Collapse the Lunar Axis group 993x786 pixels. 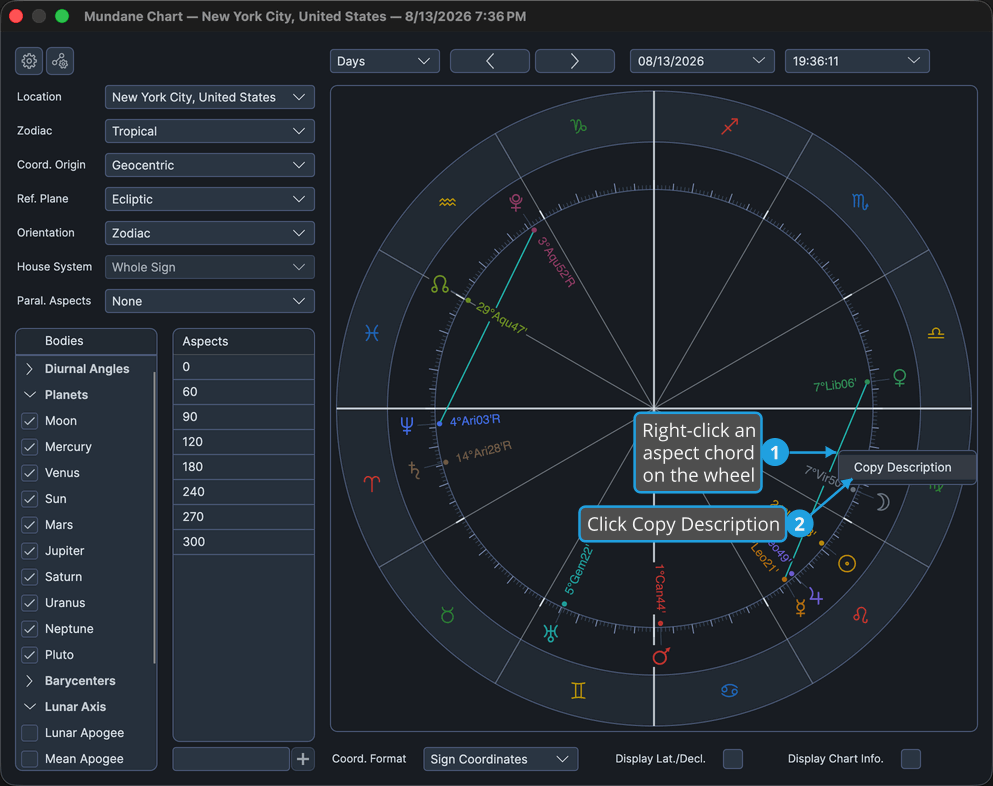[29, 707]
